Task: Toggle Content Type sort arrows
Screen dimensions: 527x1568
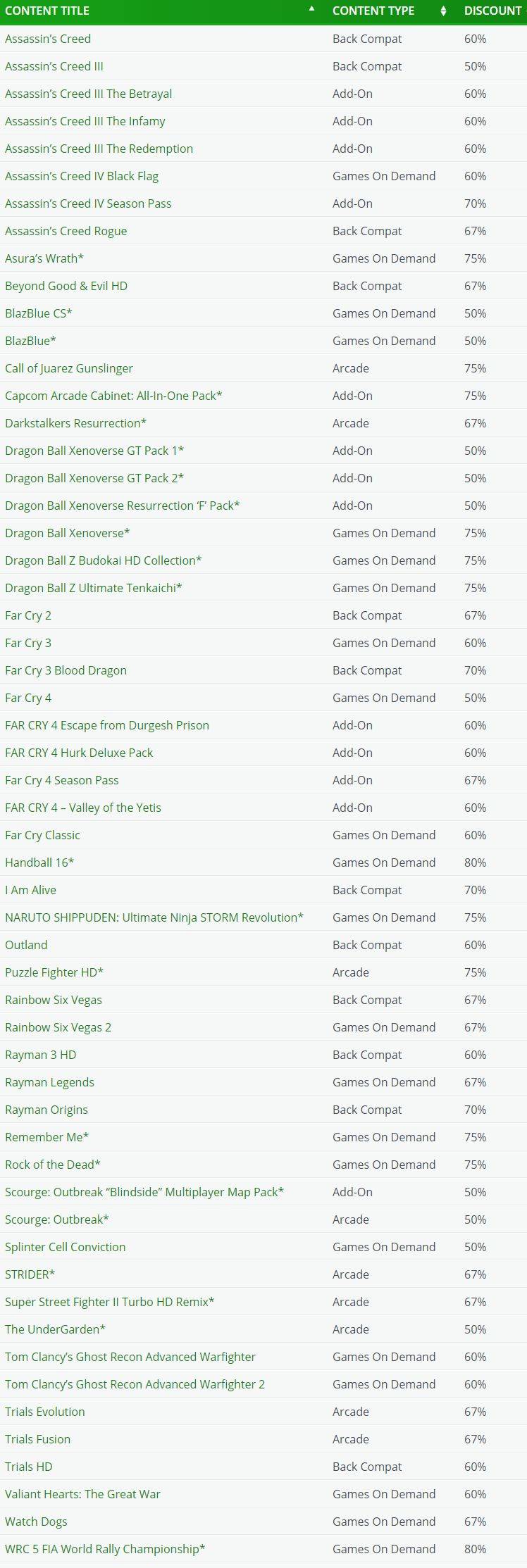Action: (443, 11)
